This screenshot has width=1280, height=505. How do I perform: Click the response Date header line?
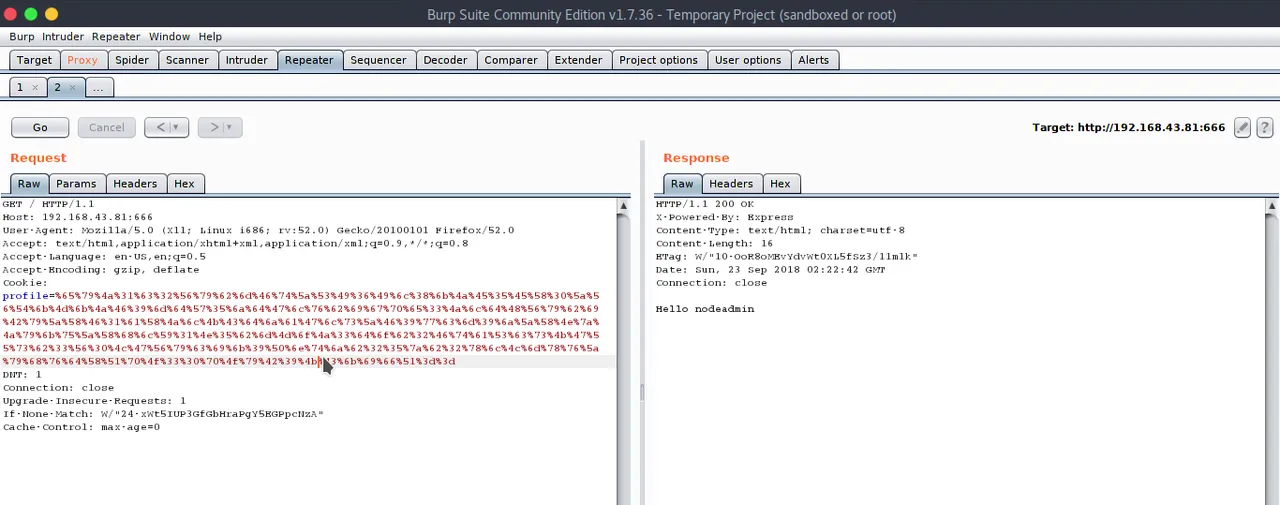(771, 270)
